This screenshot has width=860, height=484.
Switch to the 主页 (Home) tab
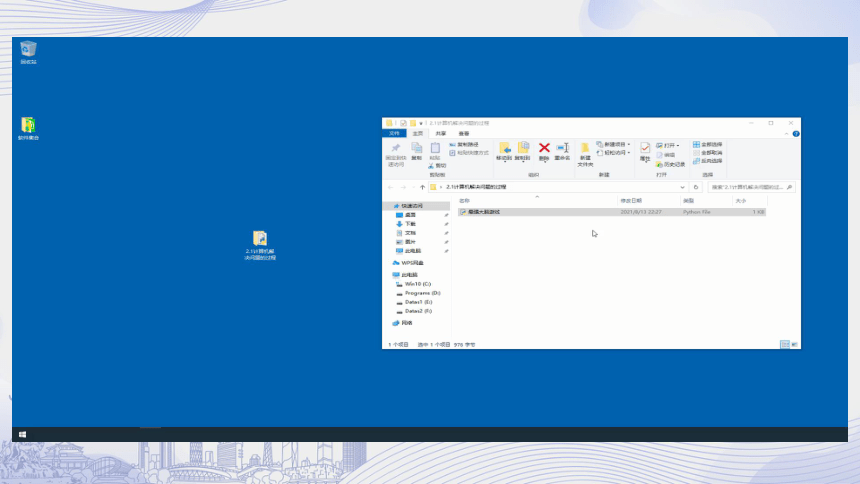tap(418, 134)
